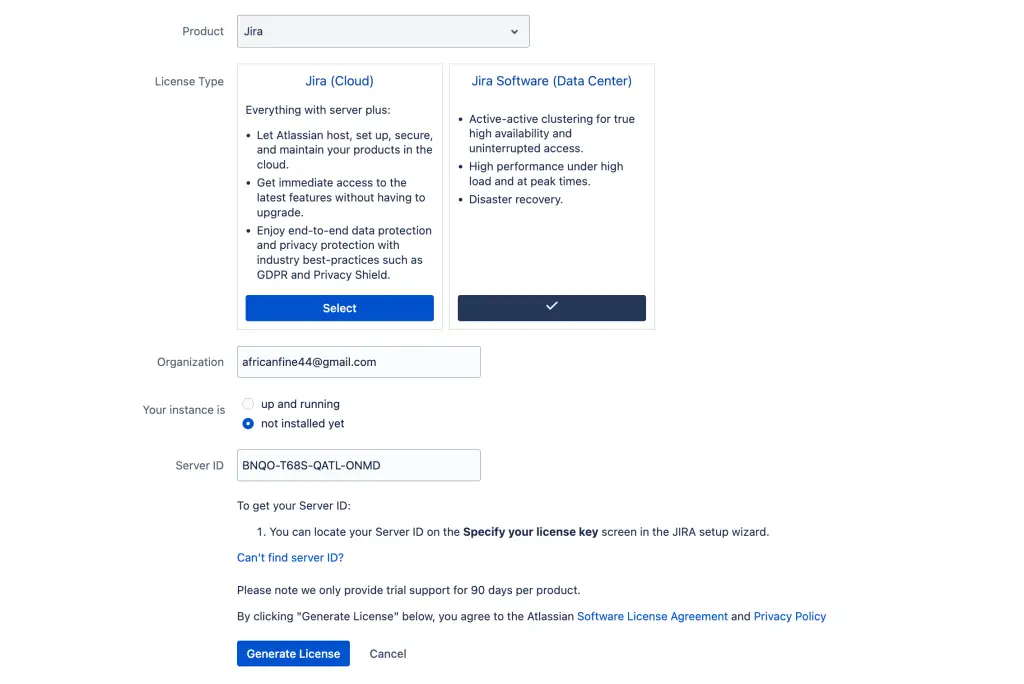Image resolution: width=1024 pixels, height=684 pixels.
Task: Open the Software License Agreement
Action: (x=652, y=616)
